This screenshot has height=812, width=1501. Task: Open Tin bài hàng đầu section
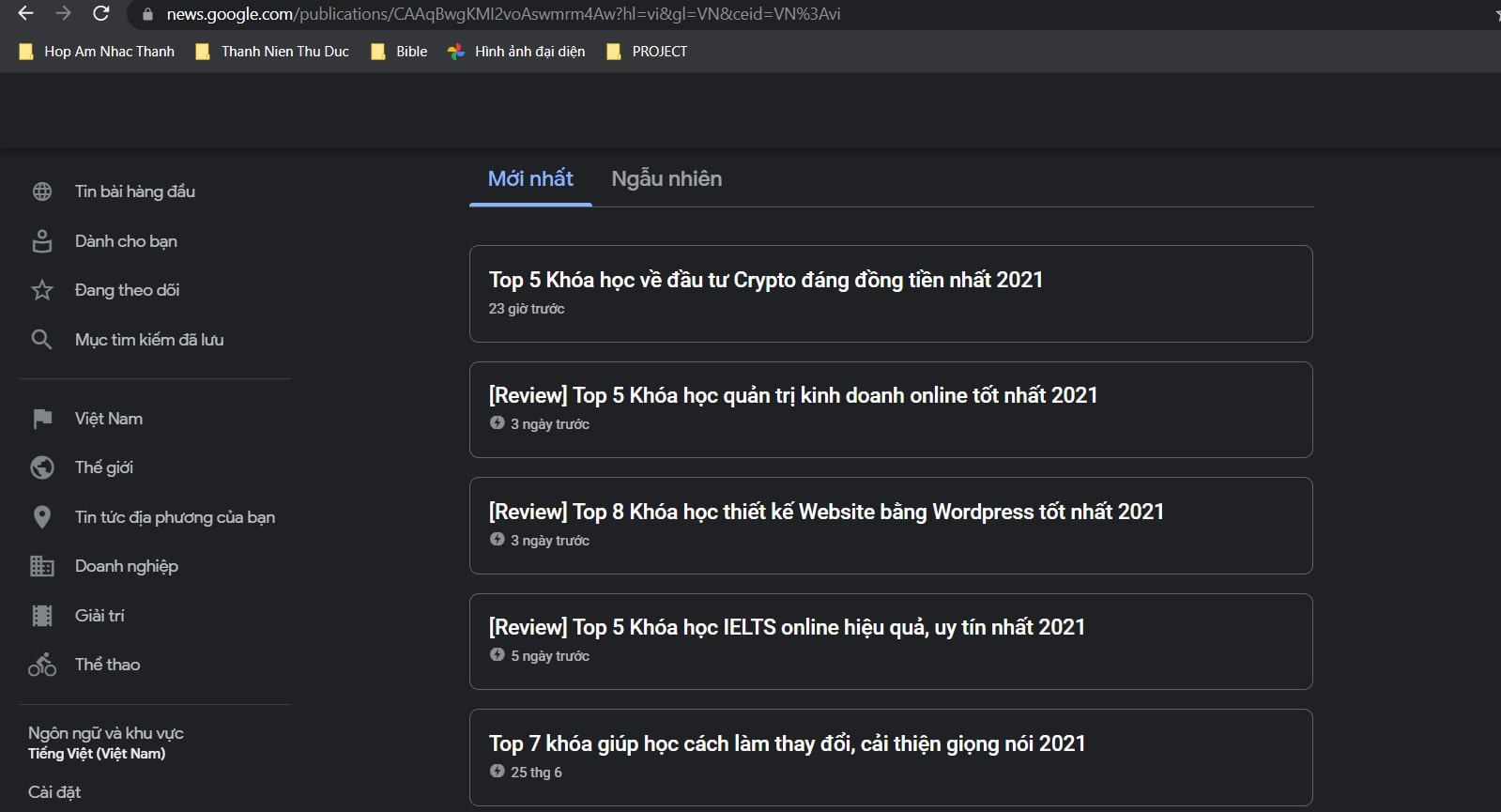coord(135,192)
